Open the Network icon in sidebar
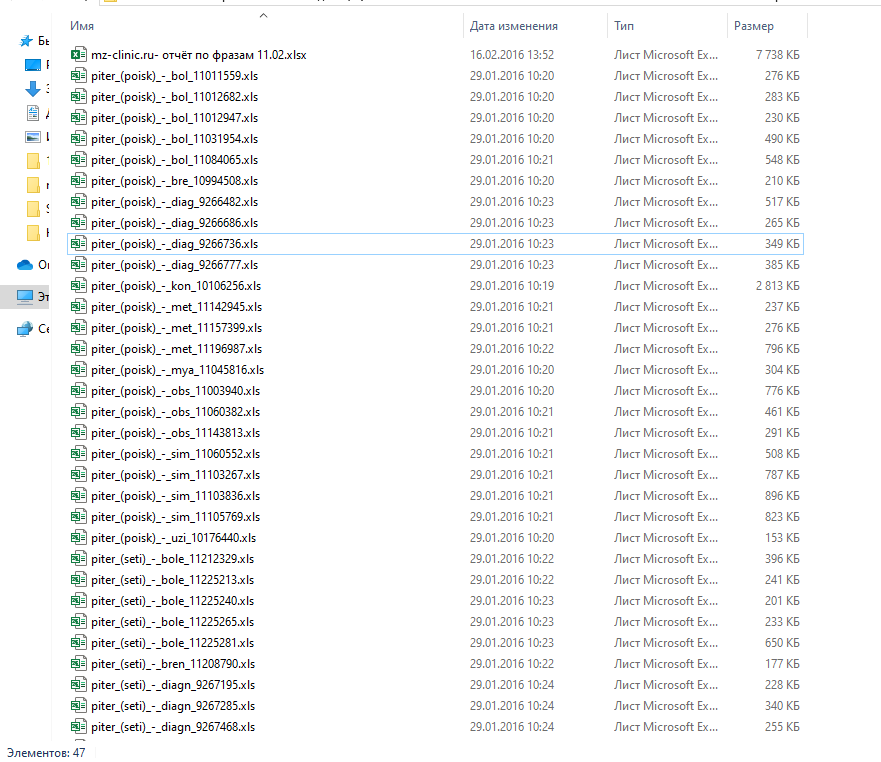This screenshot has height=762, width=881. pyautogui.click(x=25, y=329)
